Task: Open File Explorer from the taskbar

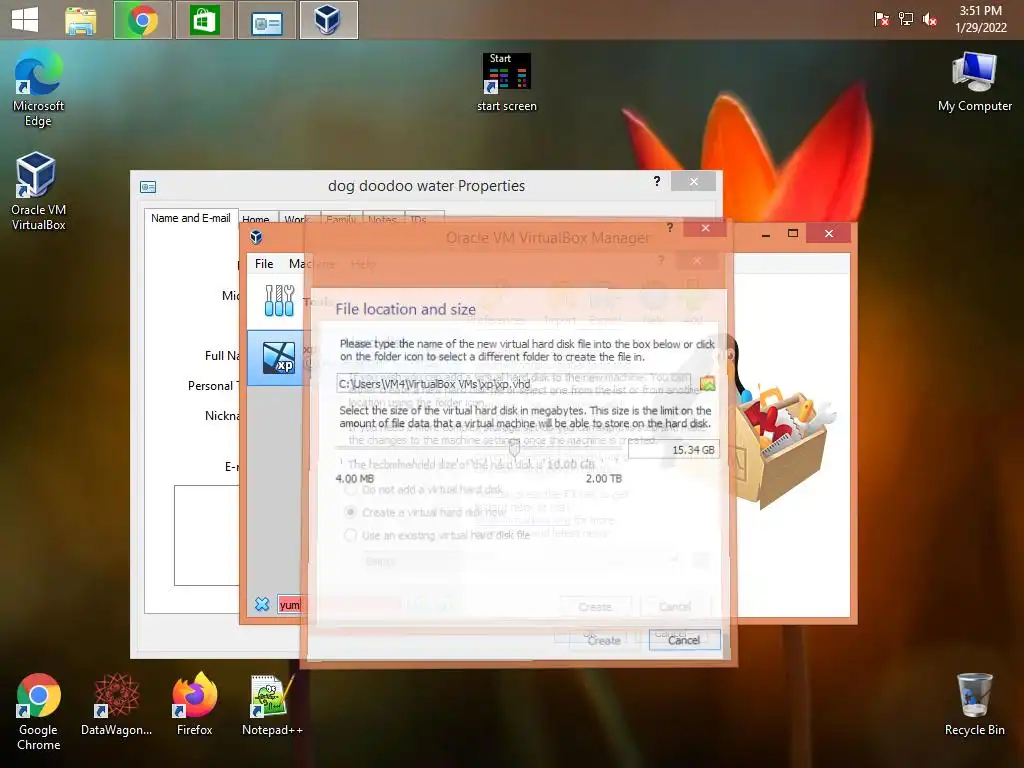Action: [x=81, y=20]
